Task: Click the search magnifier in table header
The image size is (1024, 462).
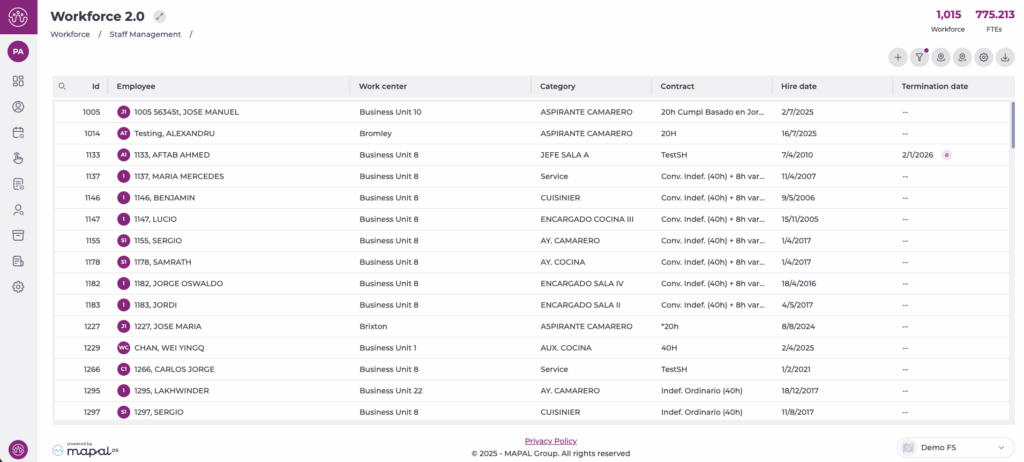Action: 62,87
